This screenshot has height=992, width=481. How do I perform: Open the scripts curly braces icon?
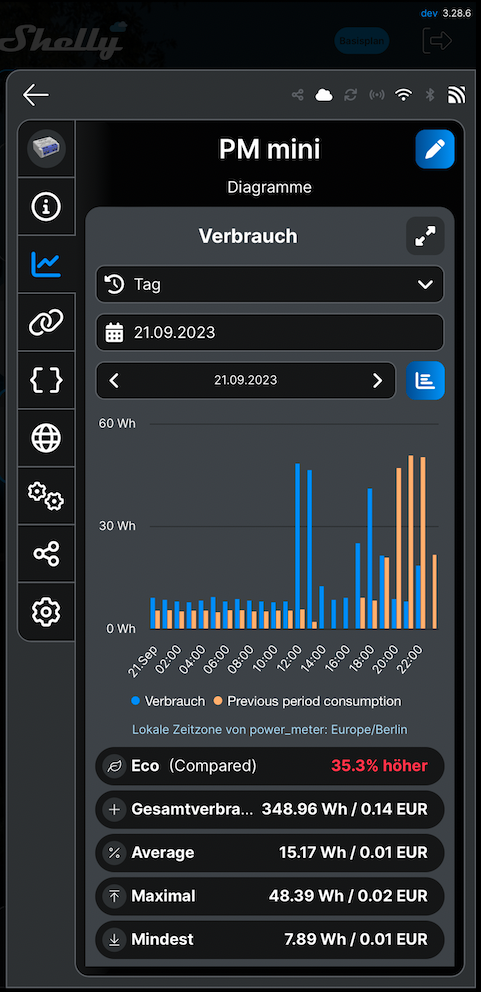coord(46,380)
